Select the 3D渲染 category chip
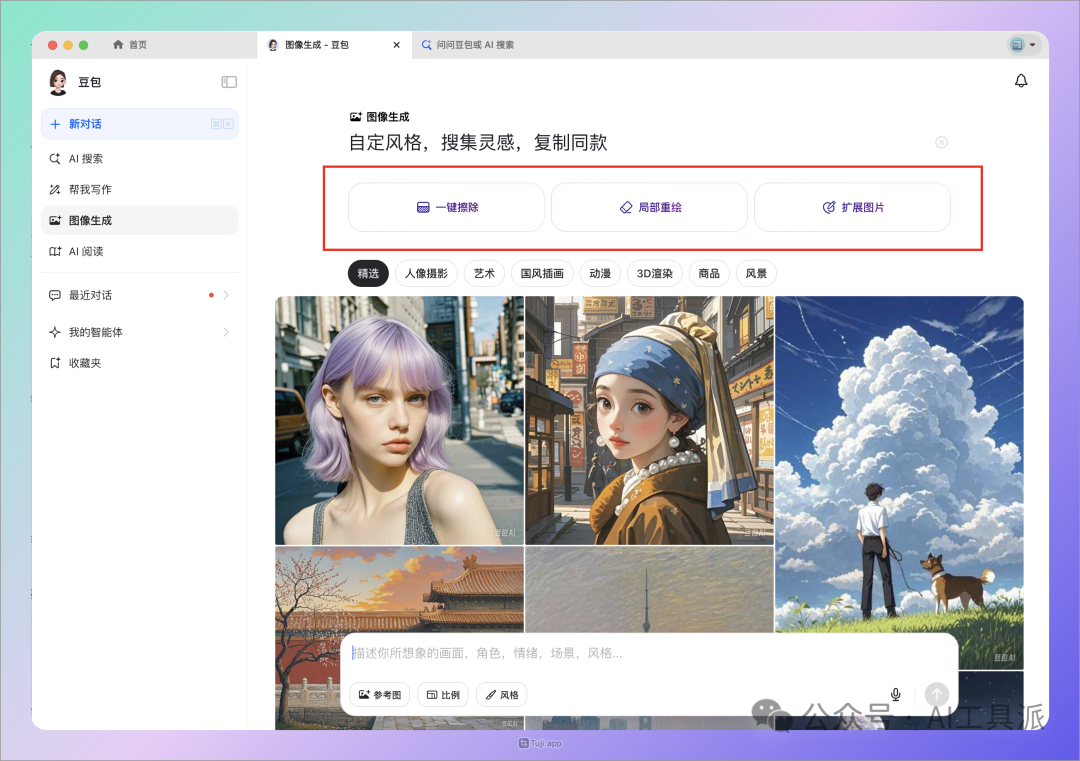The image size is (1080, 761). pos(654,273)
